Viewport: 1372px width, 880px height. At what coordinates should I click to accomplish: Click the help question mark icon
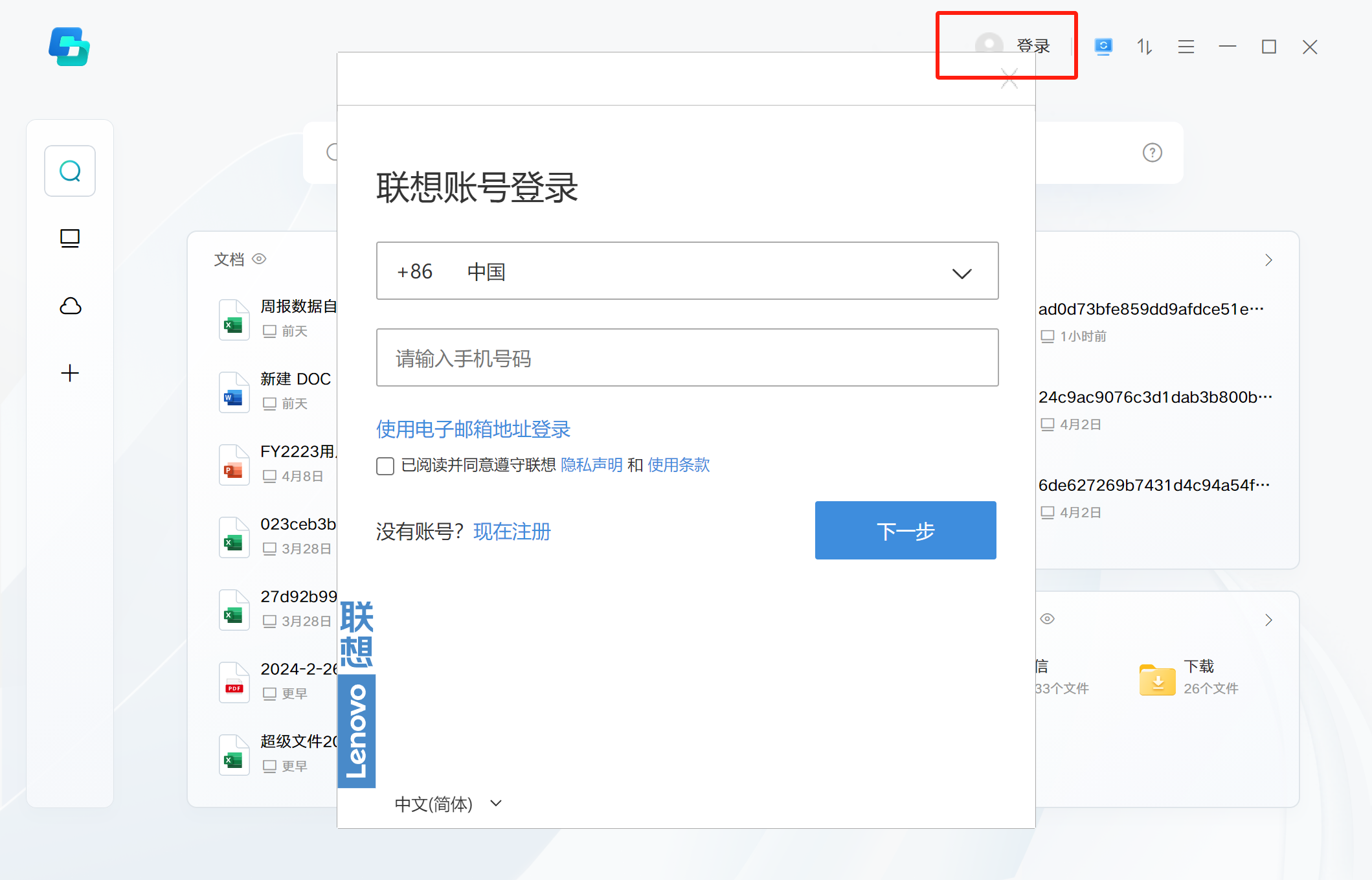click(1152, 153)
